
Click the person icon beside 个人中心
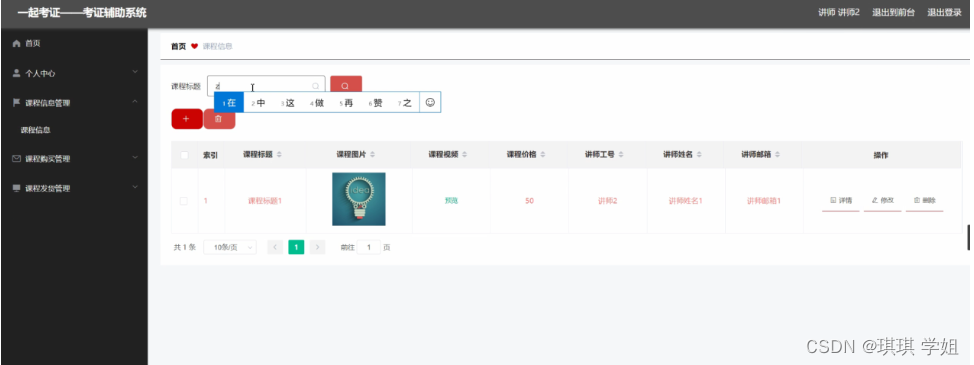tap(17, 73)
